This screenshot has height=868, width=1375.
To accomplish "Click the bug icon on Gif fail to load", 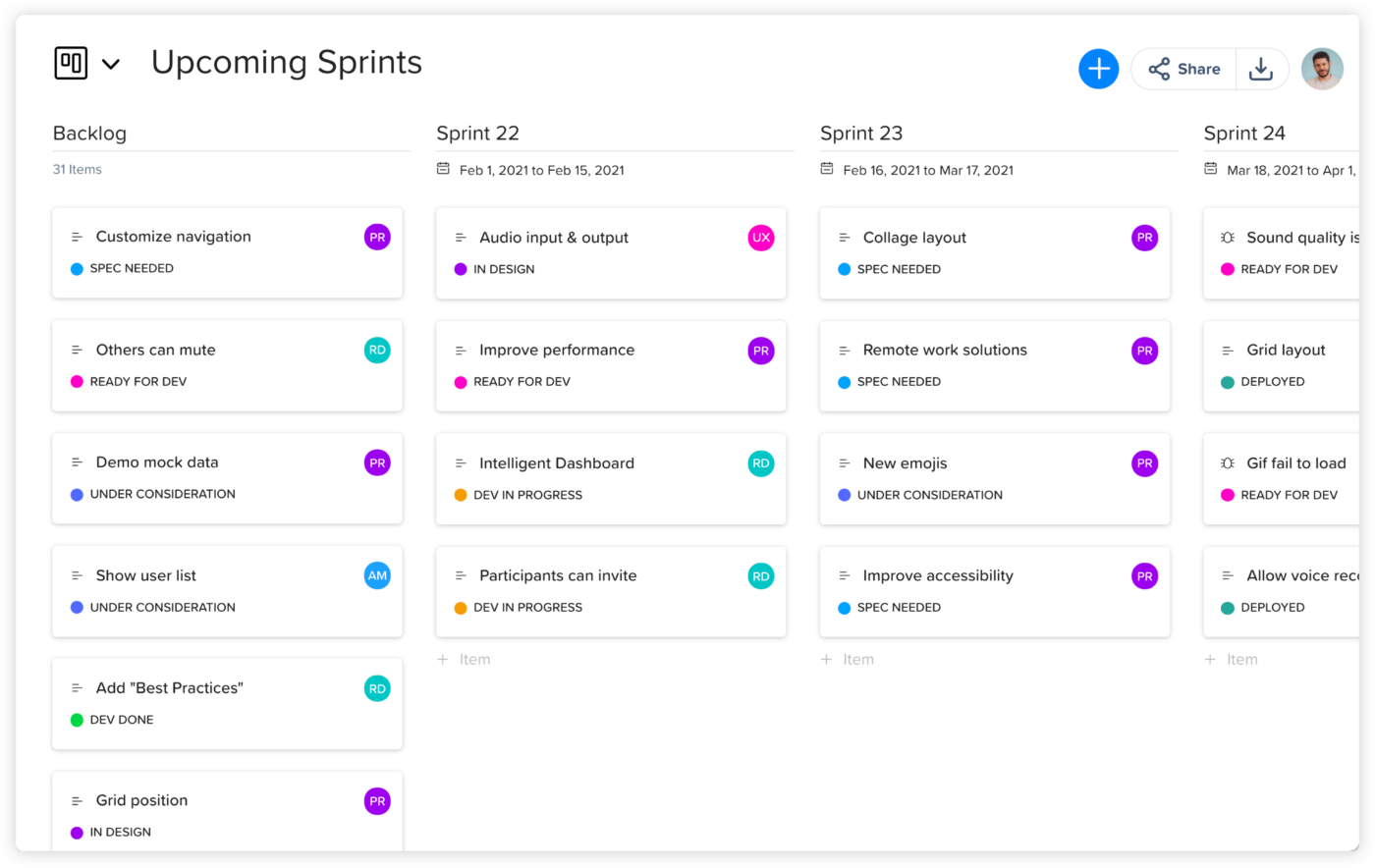I will [x=1228, y=463].
